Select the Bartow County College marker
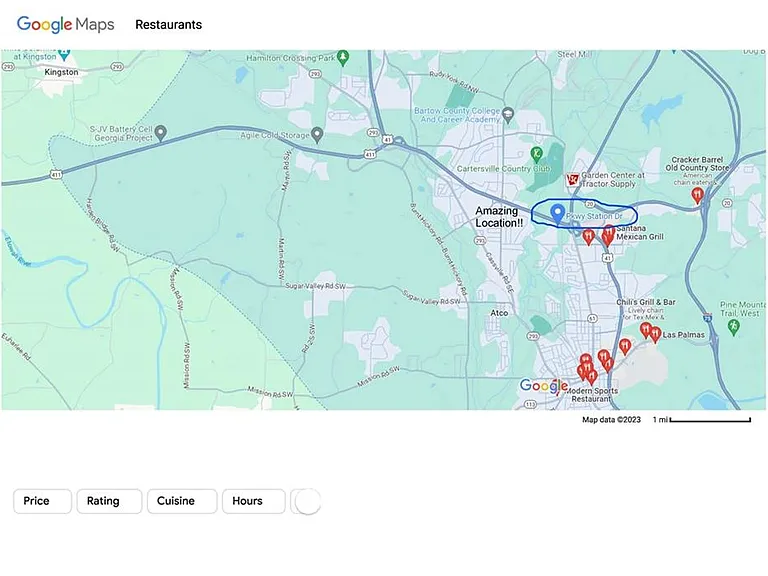The width and height of the screenshot is (768, 576). coord(508,115)
